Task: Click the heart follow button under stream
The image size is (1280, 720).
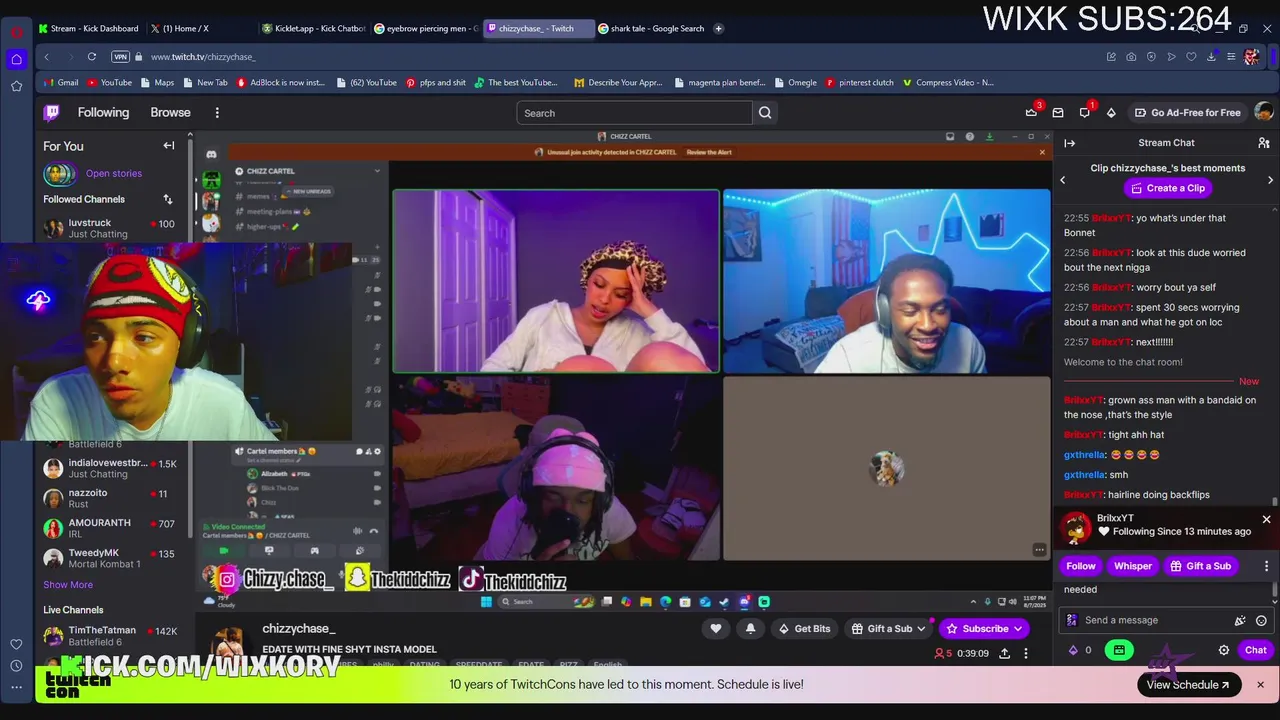Action: pyautogui.click(x=715, y=629)
